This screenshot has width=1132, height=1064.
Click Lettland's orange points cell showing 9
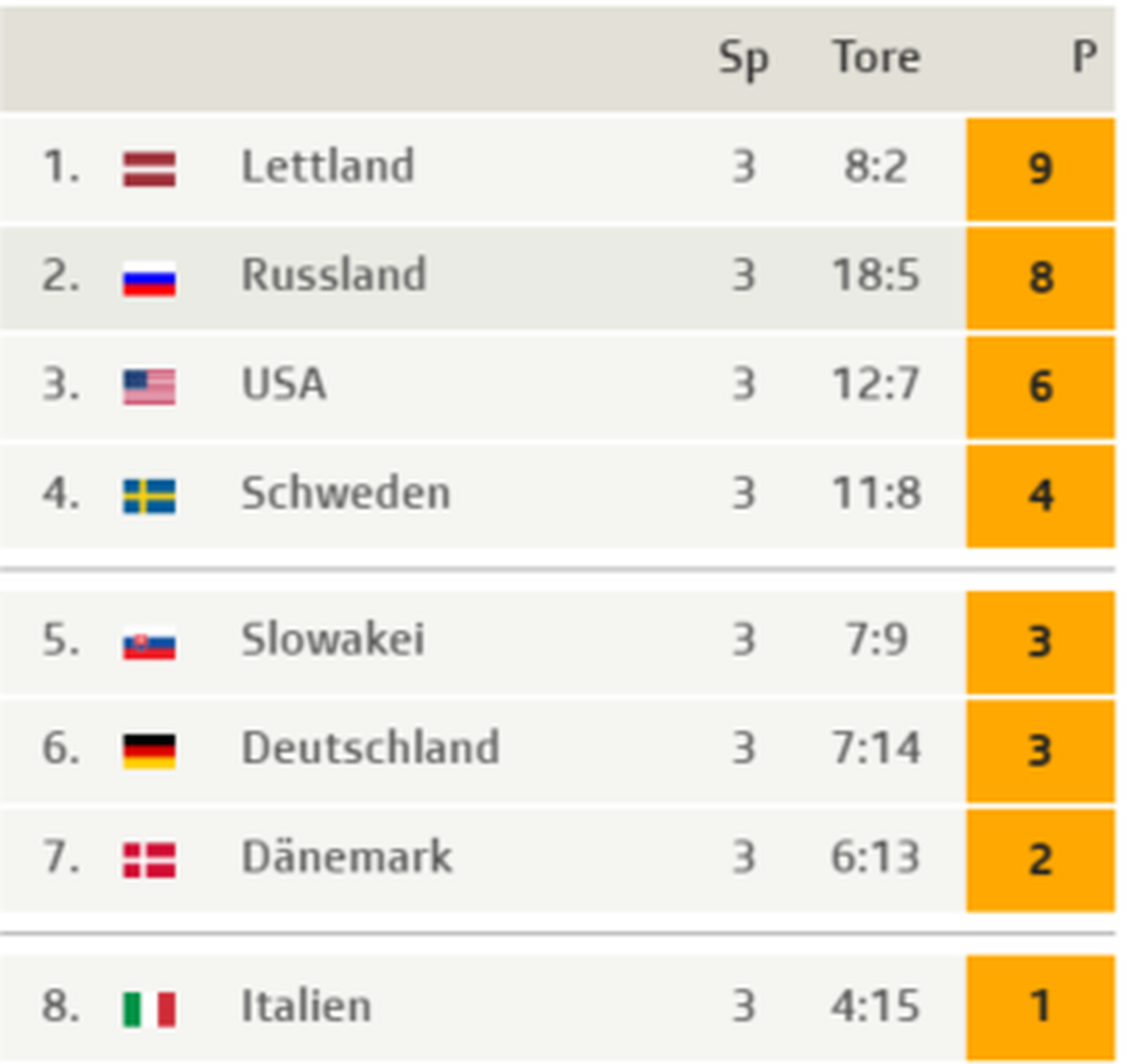[1040, 169]
